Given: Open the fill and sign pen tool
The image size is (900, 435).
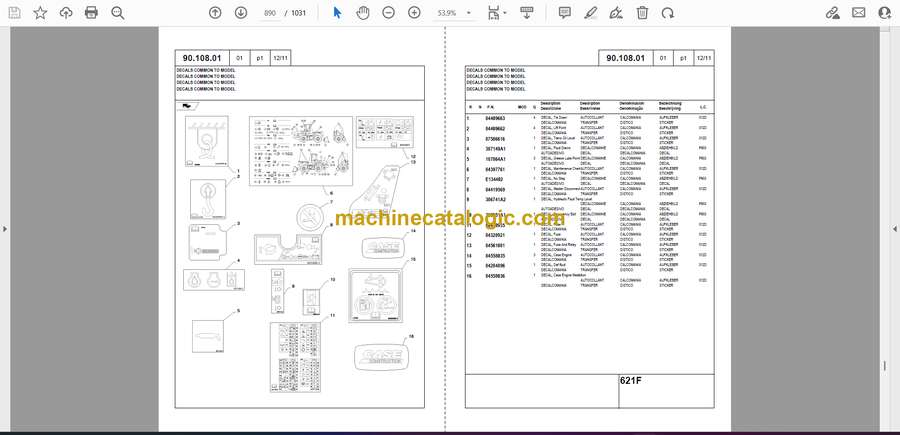Looking at the screenshot, I should coord(616,13).
